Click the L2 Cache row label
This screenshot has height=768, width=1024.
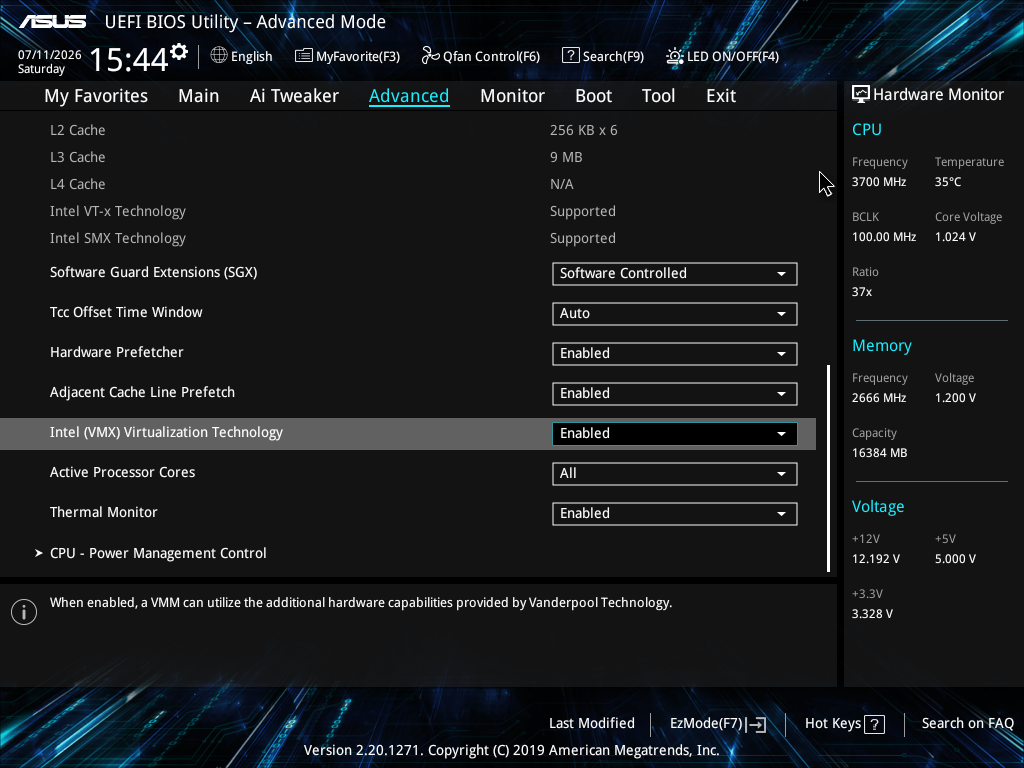[x=78, y=130]
